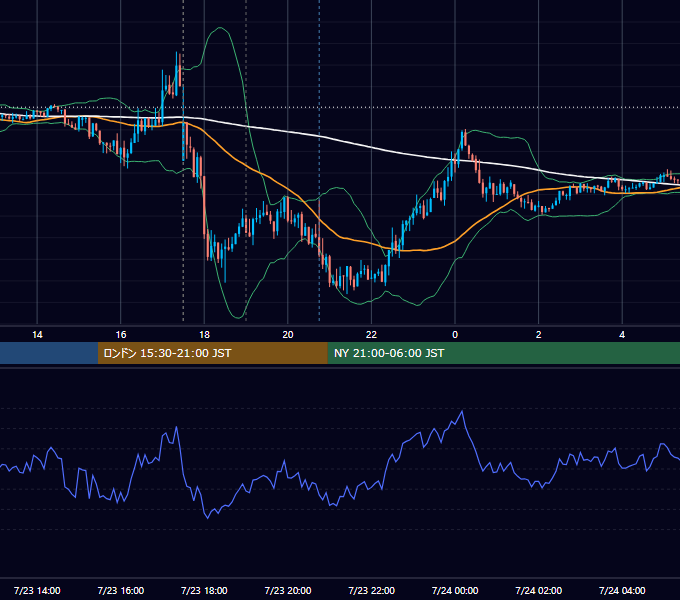Click hour label 16 on price chart axis
This screenshot has width=680, height=600.
[121, 335]
